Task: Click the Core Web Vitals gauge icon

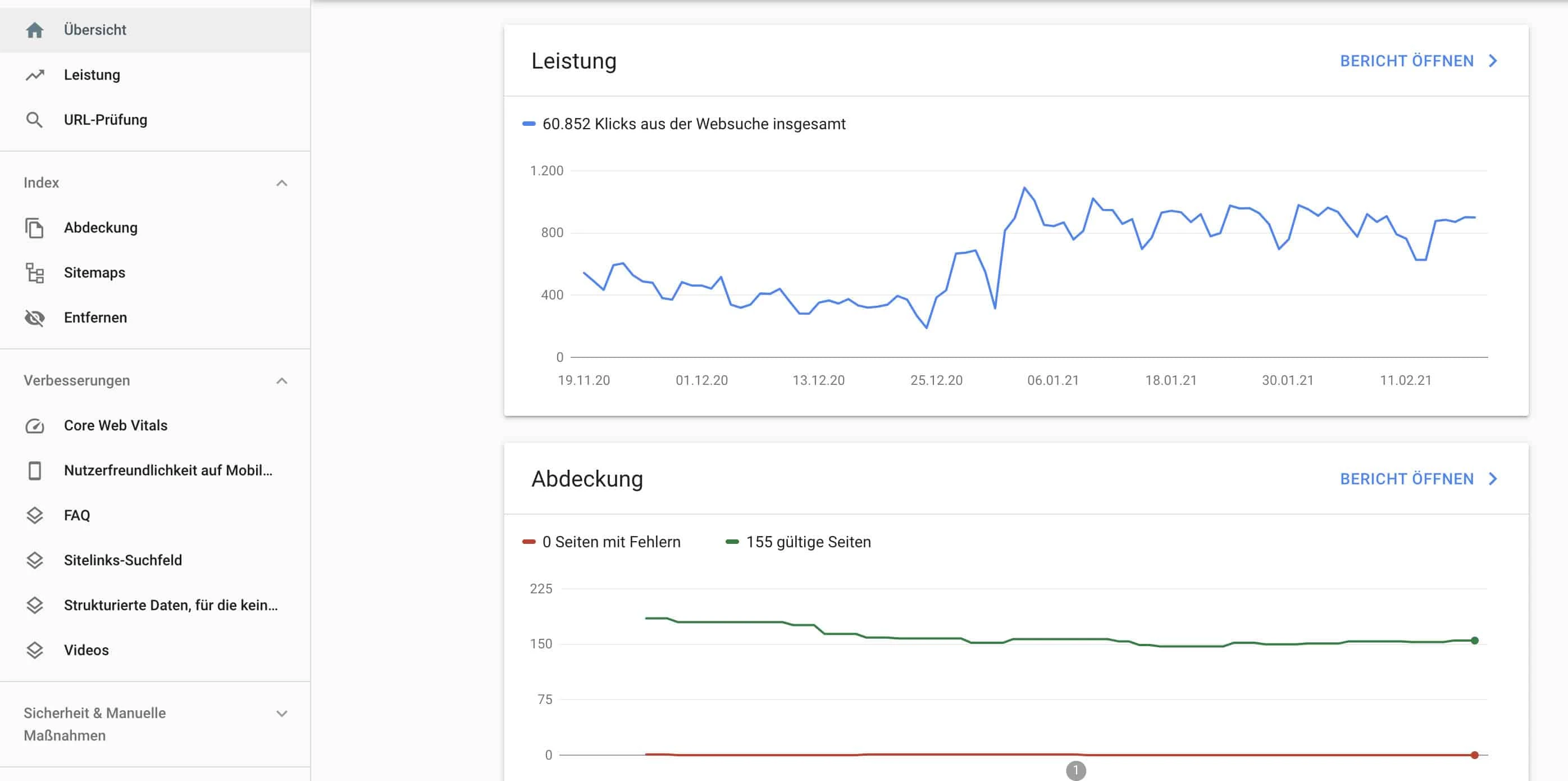Action: 35,425
